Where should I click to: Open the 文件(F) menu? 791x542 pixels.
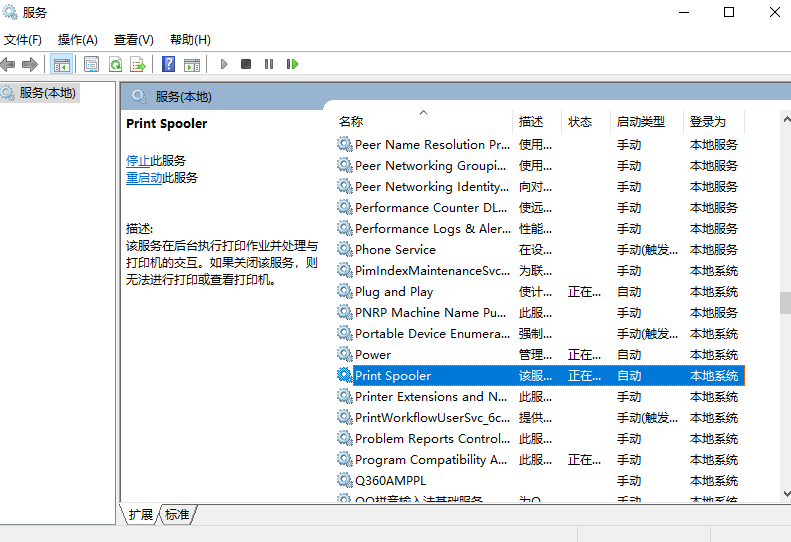point(22,40)
